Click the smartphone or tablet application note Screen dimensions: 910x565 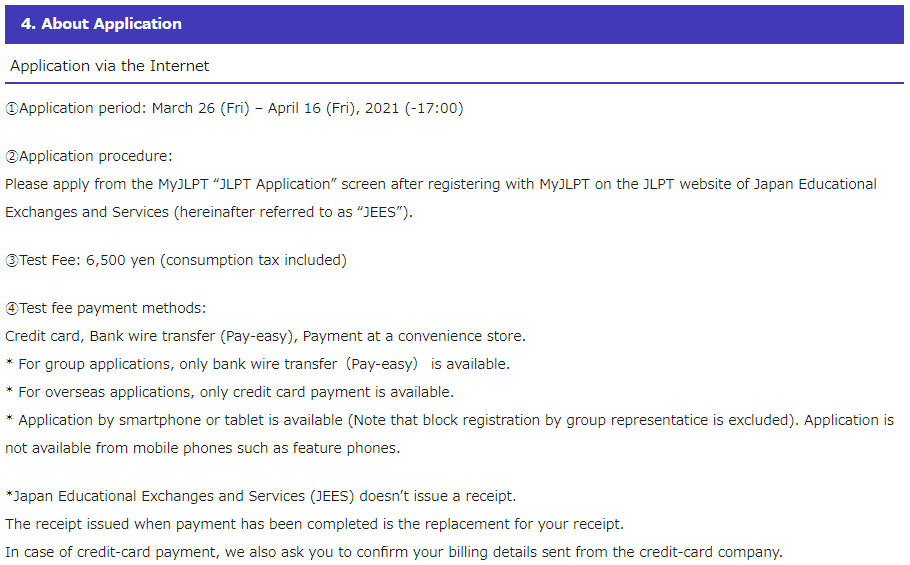450,420
